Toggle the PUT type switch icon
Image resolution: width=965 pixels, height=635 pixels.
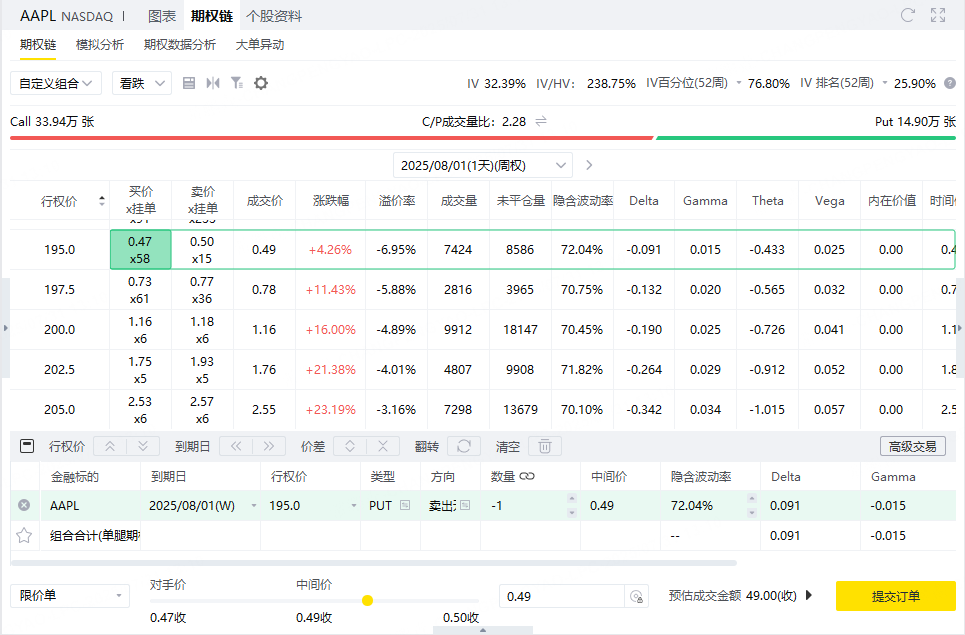(x=405, y=506)
